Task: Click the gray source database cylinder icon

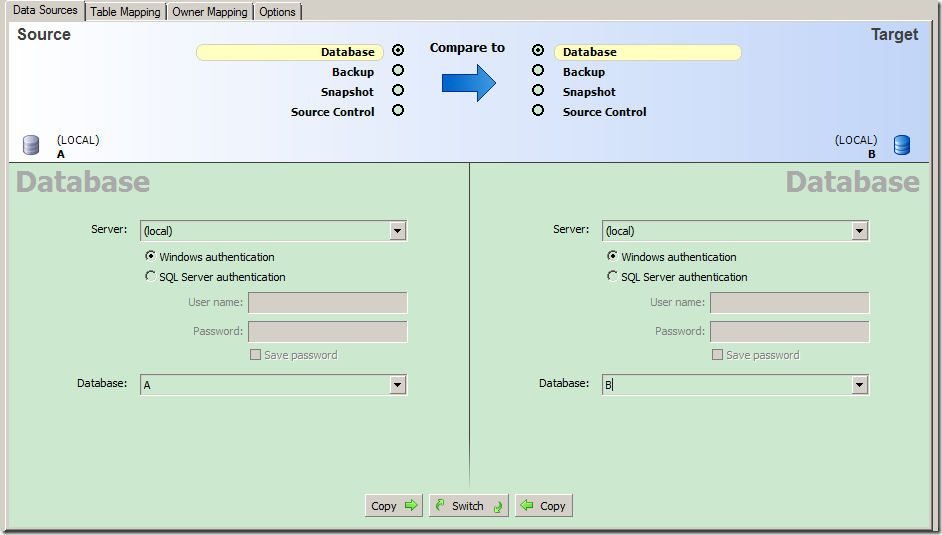Action: coord(31,145)
